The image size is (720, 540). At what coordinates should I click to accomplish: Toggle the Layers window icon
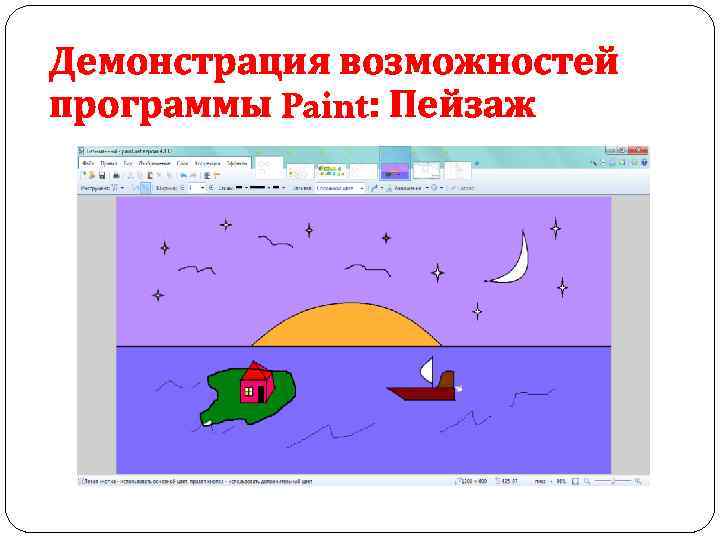613,163
